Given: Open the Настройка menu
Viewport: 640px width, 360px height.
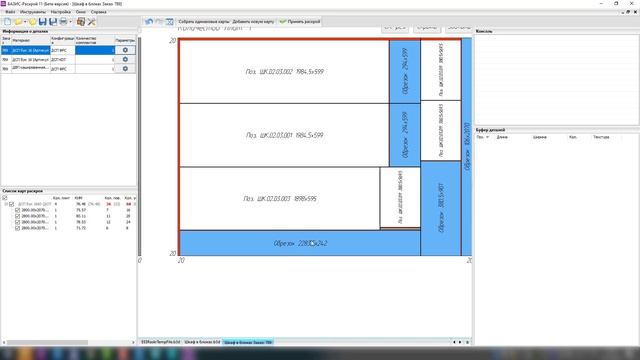Looking at the screenshot, I should pyautogui.click(x=60, y=12).
